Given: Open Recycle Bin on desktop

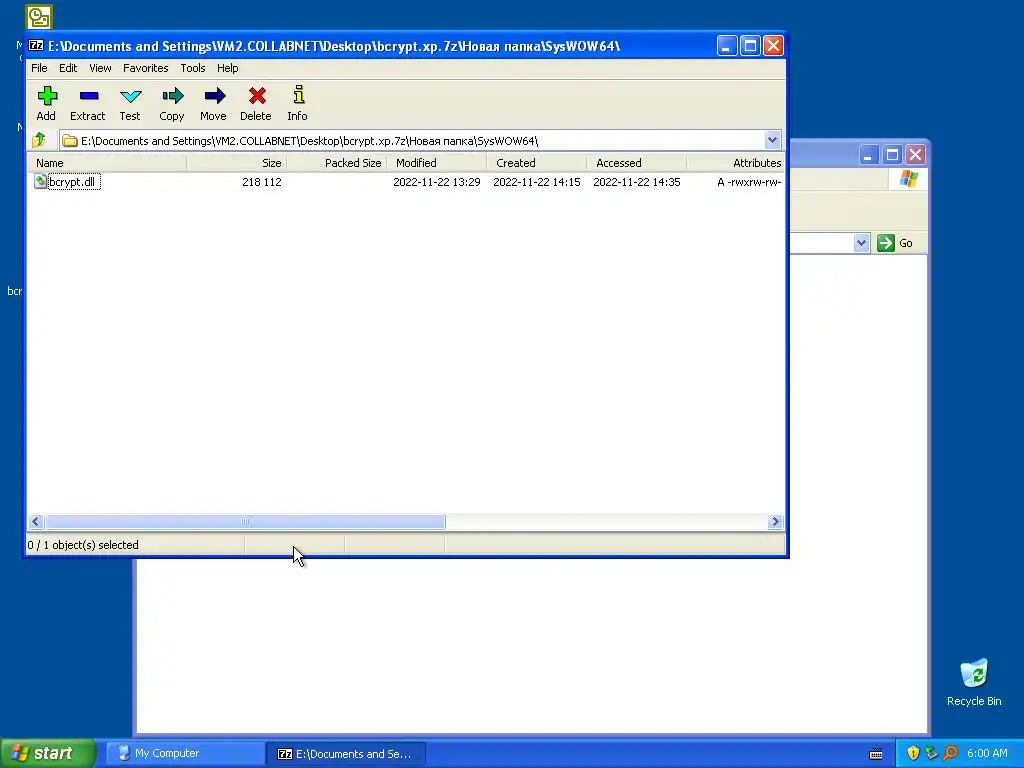Looking at the screenshot, I should [974, 682].
